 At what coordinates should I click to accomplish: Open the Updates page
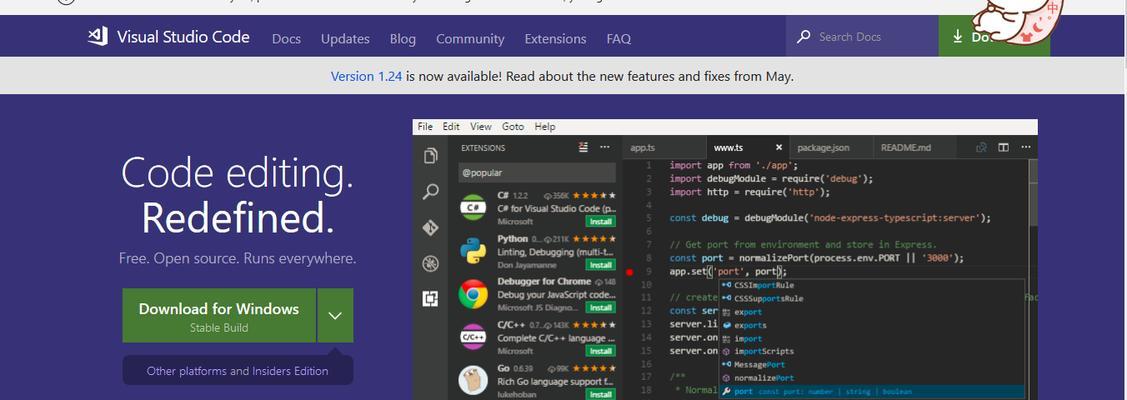pyautogui.click(x=345, y=39)
